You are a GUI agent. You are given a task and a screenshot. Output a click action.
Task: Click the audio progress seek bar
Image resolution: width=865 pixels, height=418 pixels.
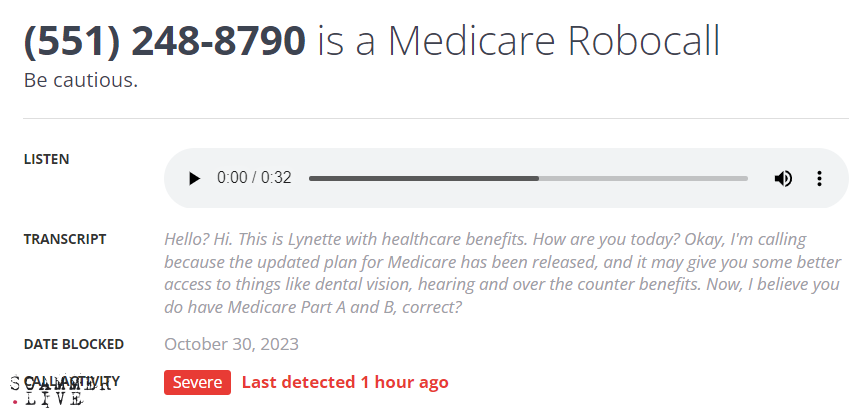tap(528, 178)
